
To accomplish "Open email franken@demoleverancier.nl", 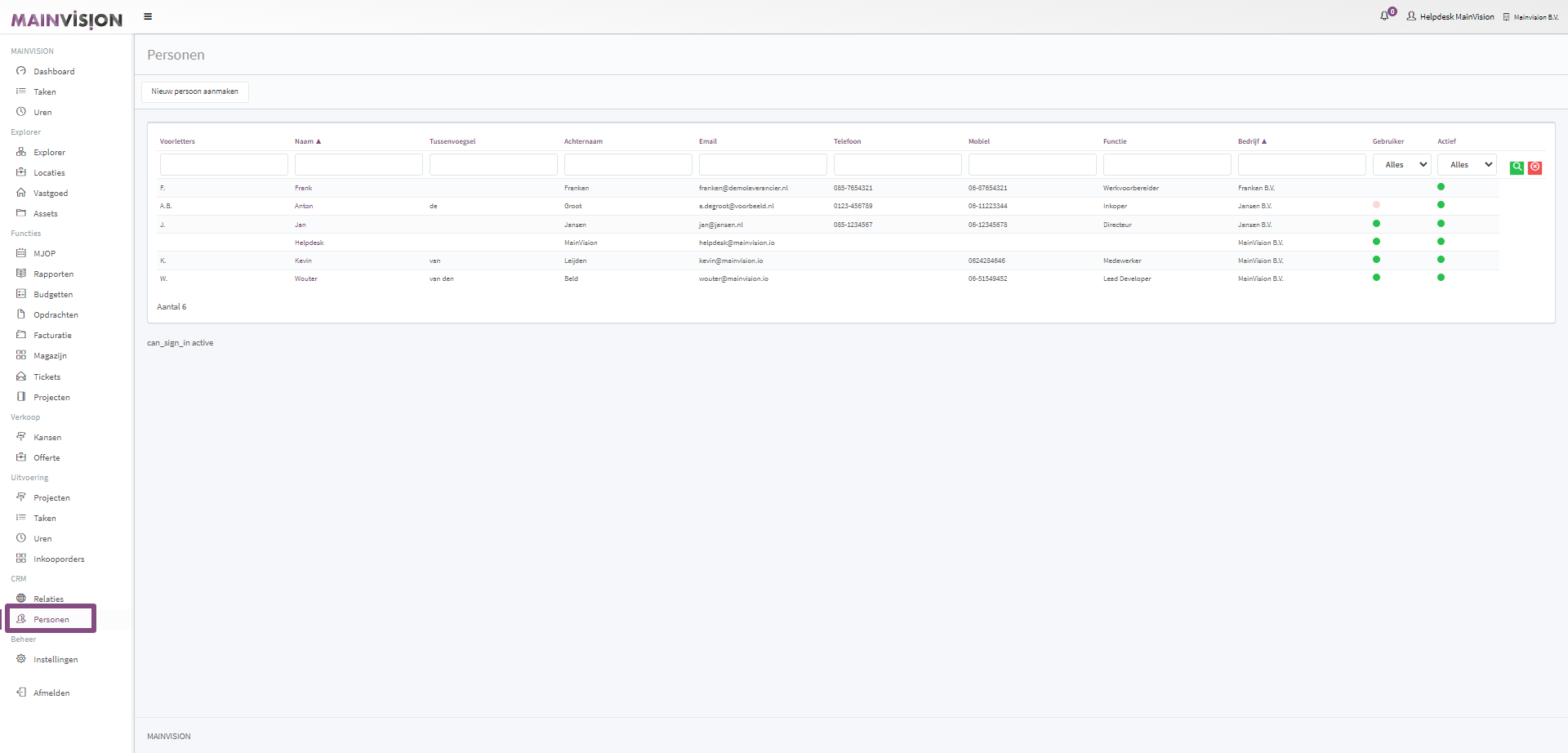I will pyautogui.click(x=743, y=188).
